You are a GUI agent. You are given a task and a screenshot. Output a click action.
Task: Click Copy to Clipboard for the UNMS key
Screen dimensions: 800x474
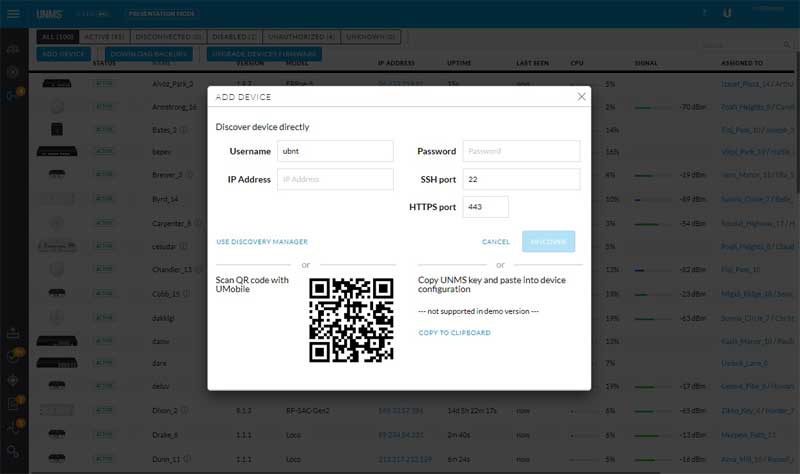[x=455, y=333]
